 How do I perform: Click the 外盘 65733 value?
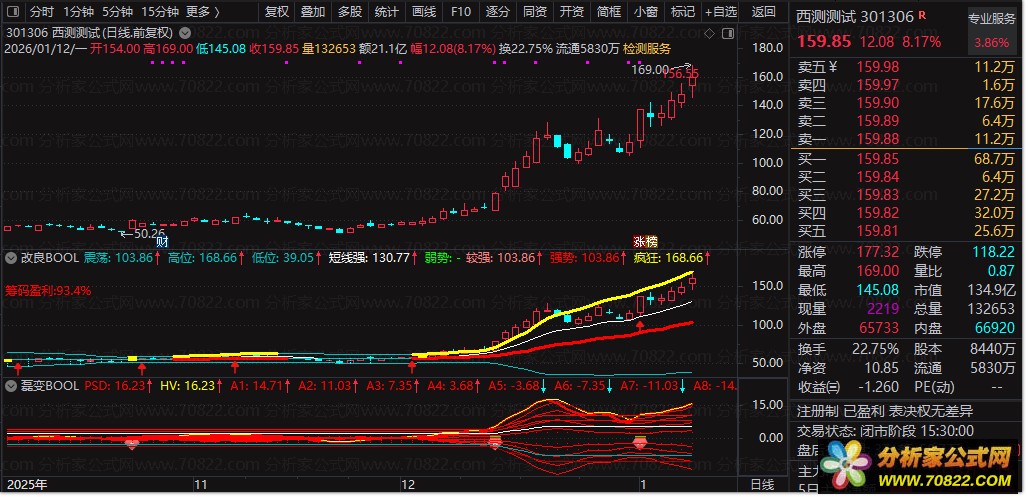coord(881,326)
